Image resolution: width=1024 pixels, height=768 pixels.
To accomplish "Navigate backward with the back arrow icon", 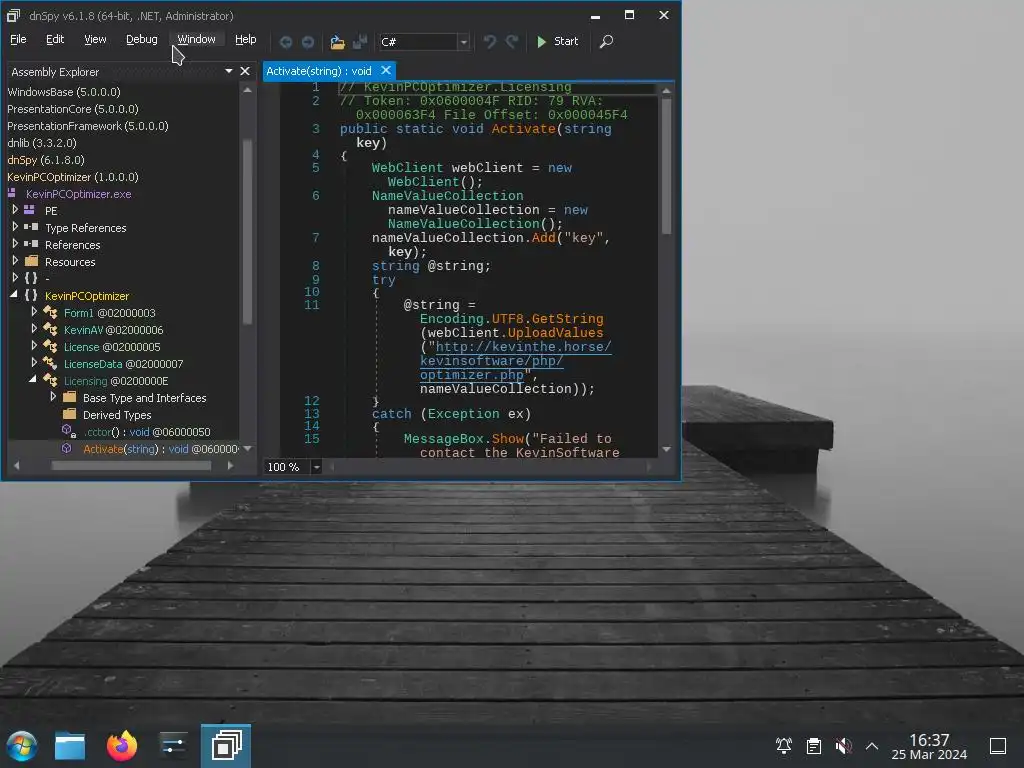I will [285, 42].
